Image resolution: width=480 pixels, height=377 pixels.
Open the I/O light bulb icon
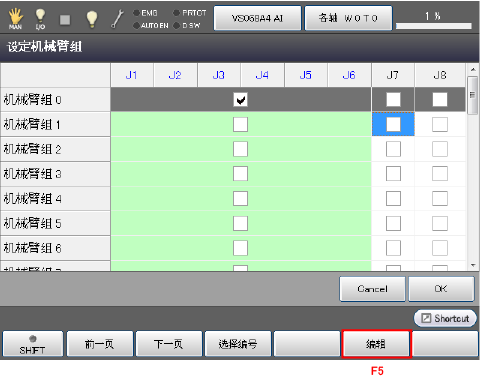click(x=40, y=19)
